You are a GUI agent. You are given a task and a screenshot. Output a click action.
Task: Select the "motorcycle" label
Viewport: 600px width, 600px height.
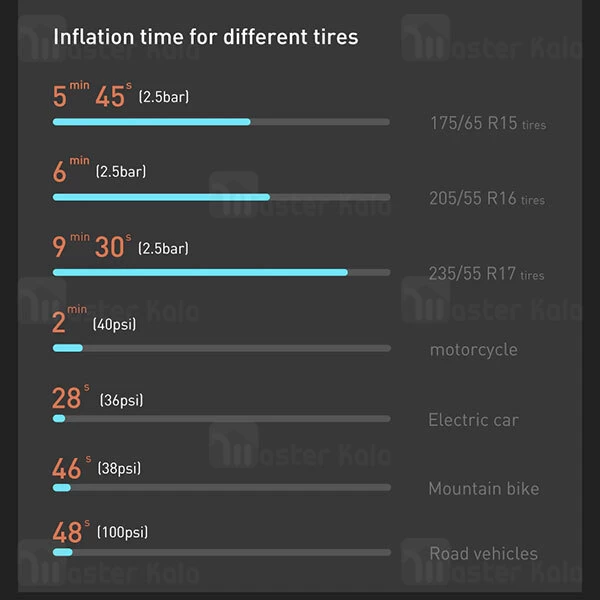coord(474,349)
